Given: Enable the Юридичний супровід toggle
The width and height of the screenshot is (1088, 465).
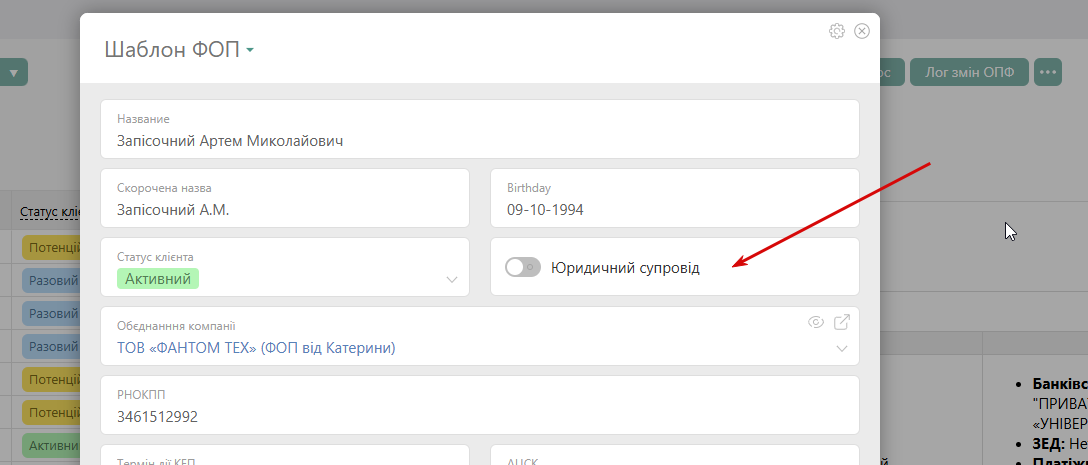Looking at the screenshot, I should [522, 267].
